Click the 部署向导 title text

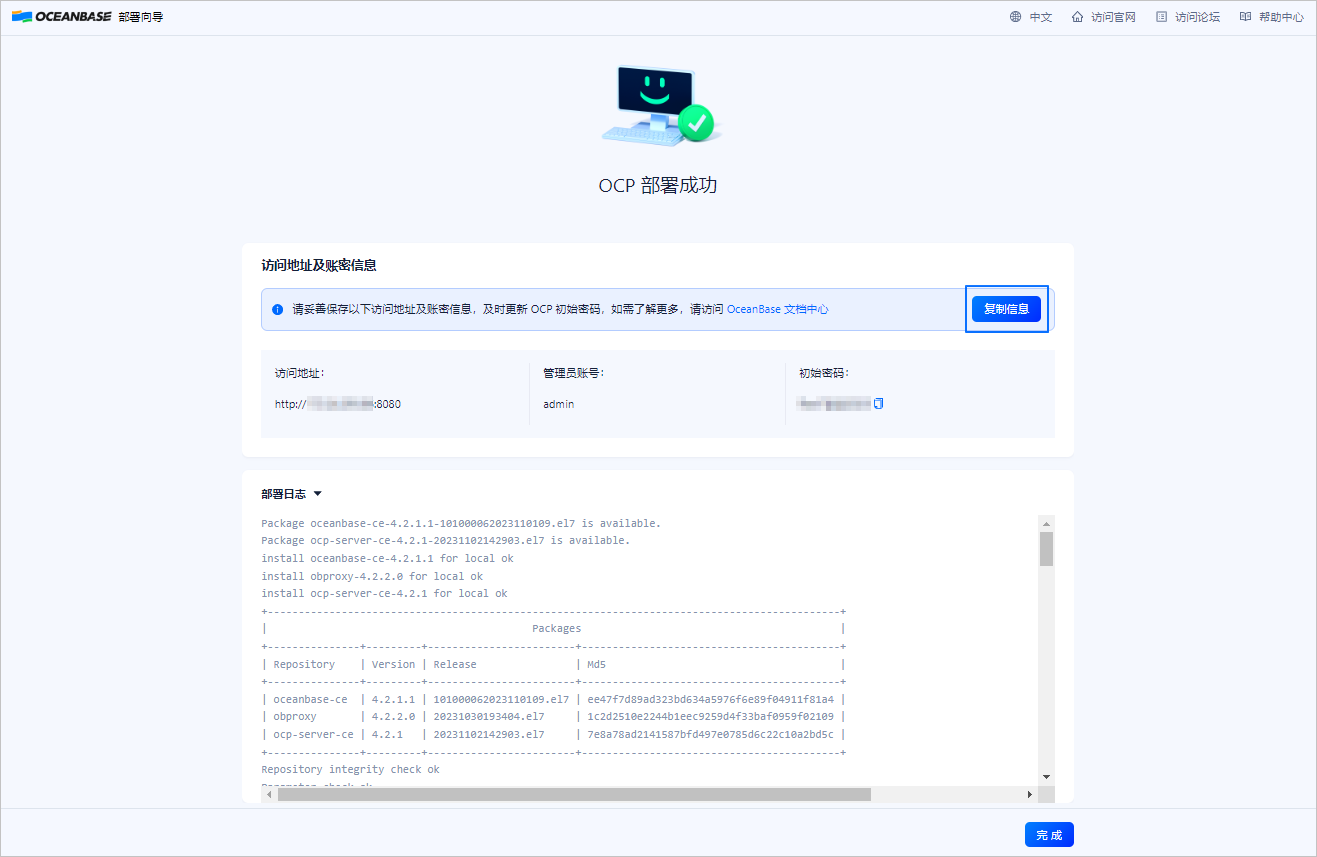click(x=140, y=17)
